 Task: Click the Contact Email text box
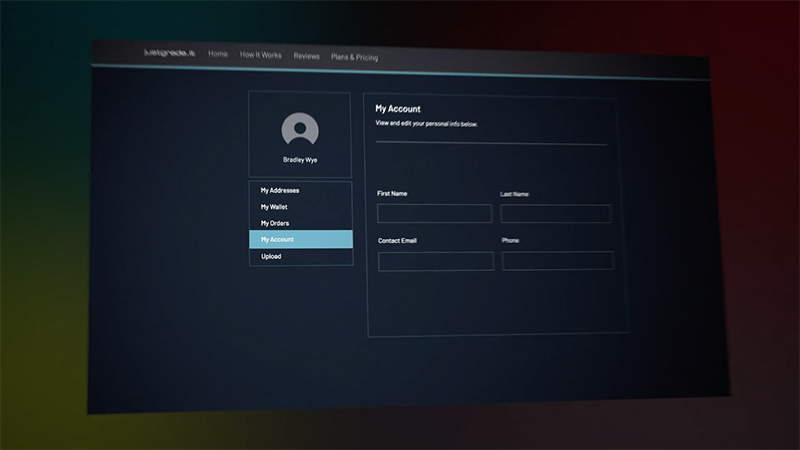coord(436,261)
